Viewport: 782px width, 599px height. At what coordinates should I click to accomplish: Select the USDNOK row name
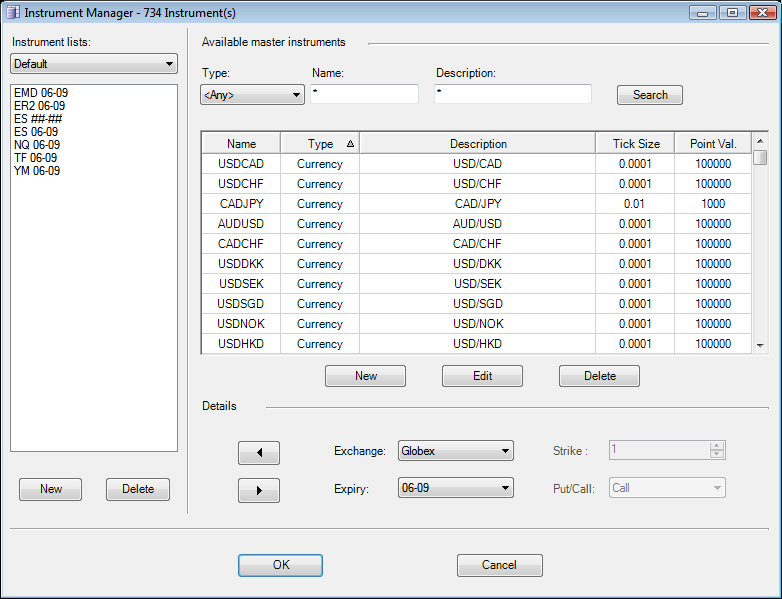tap(241, 324)
